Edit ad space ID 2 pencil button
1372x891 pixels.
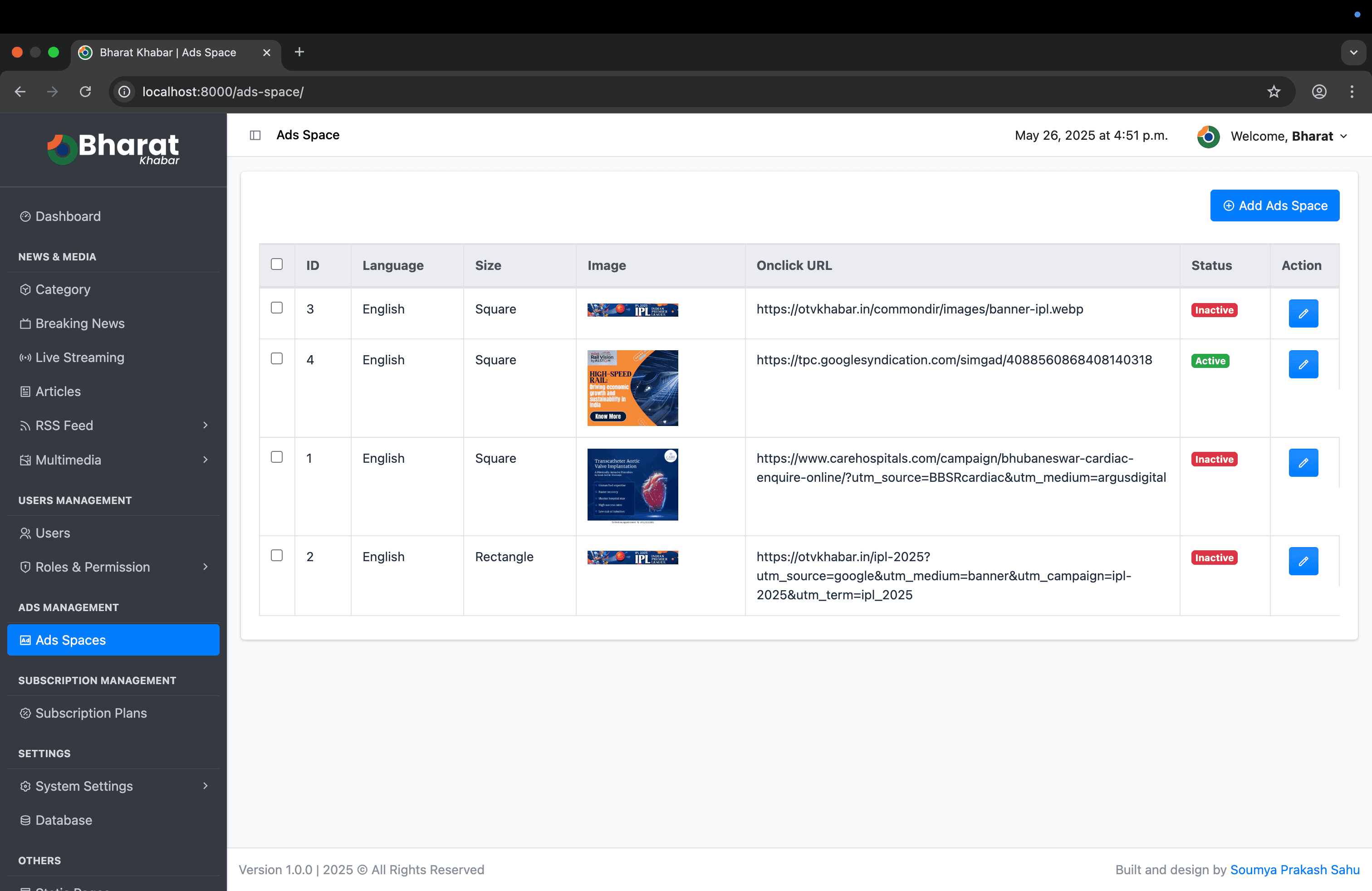(x=1303, y=561)
